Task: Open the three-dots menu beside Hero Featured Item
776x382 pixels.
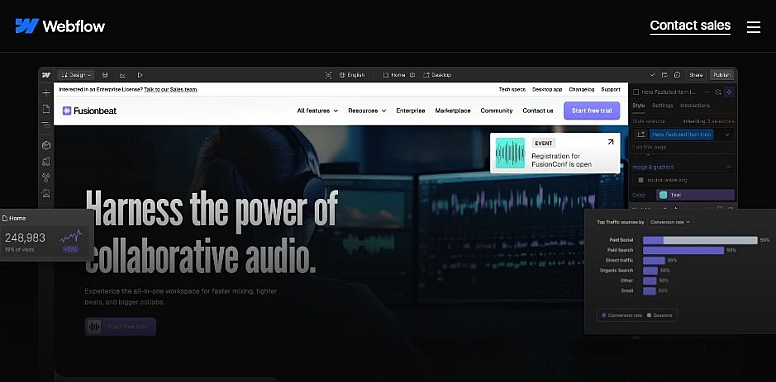Action: tap(706, 92)
